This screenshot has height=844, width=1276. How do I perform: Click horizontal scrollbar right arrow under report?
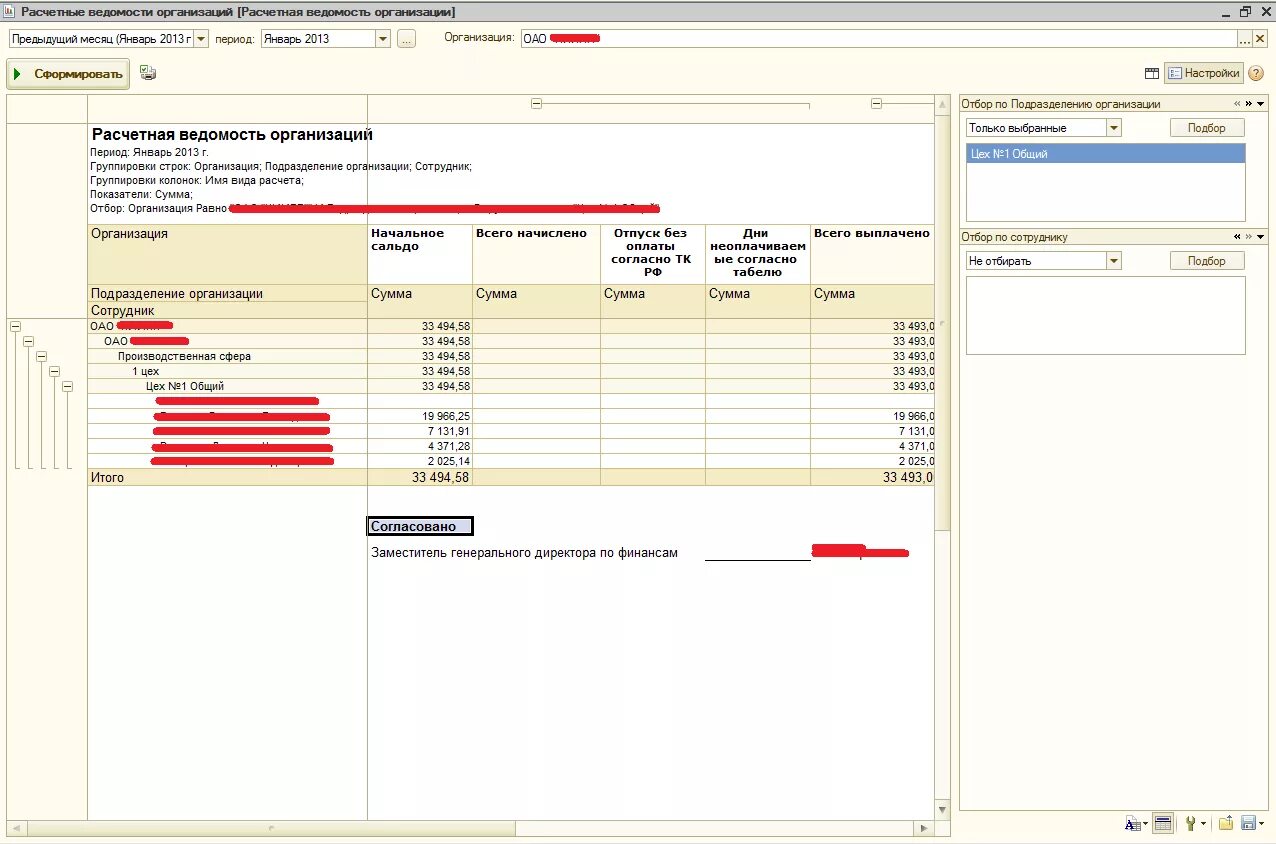924,828
